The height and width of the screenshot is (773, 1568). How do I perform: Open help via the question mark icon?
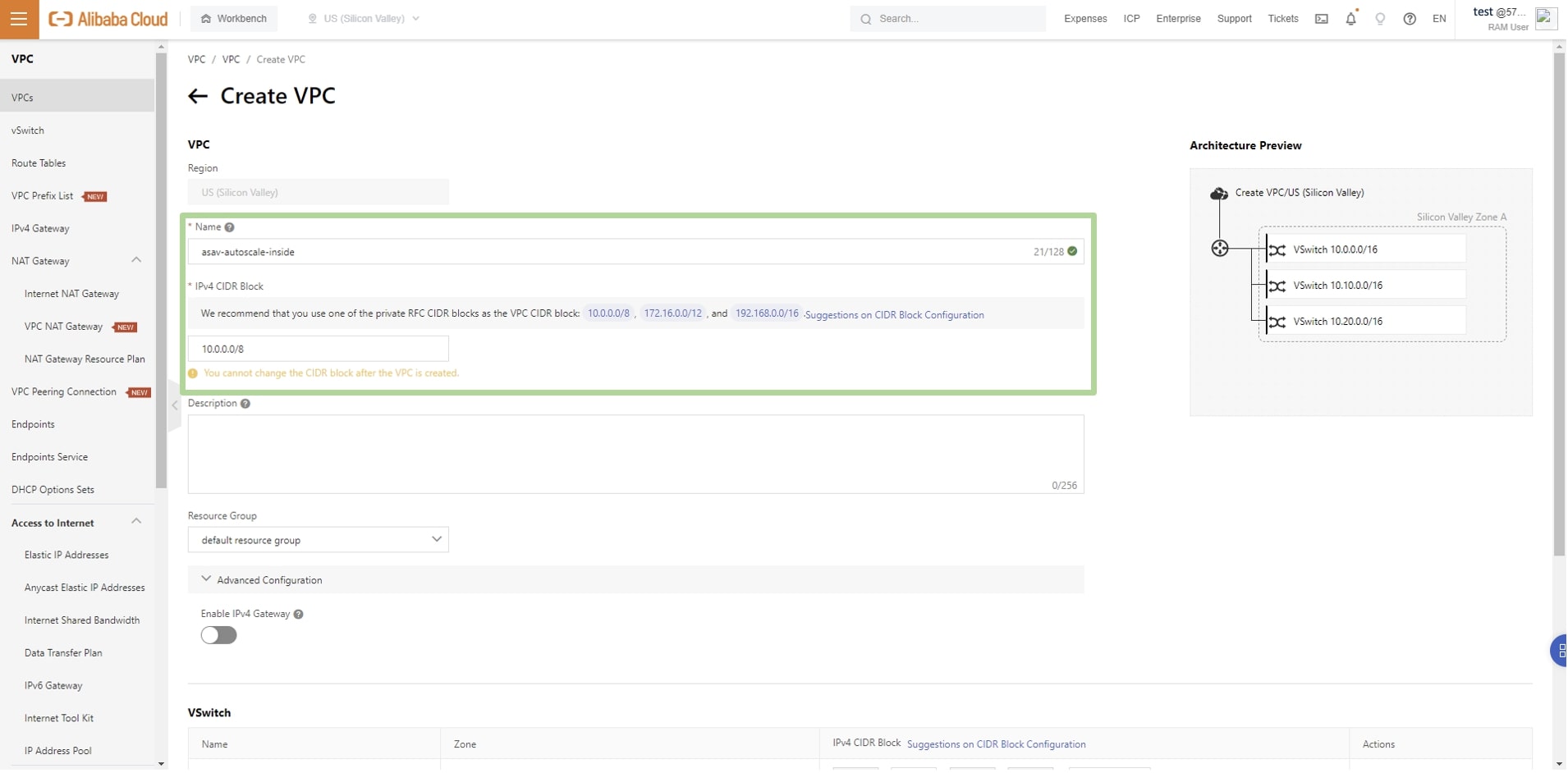click(x=1410, y=18)
